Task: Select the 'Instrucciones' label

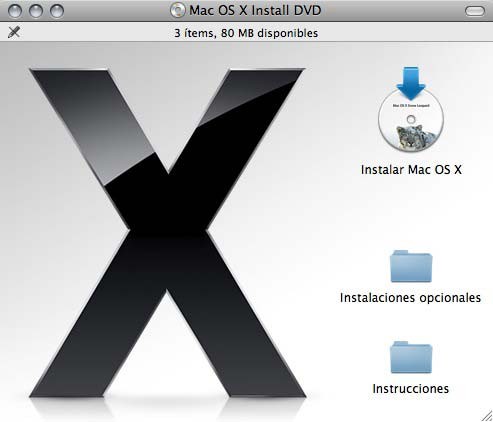Action: click(410, 389)
